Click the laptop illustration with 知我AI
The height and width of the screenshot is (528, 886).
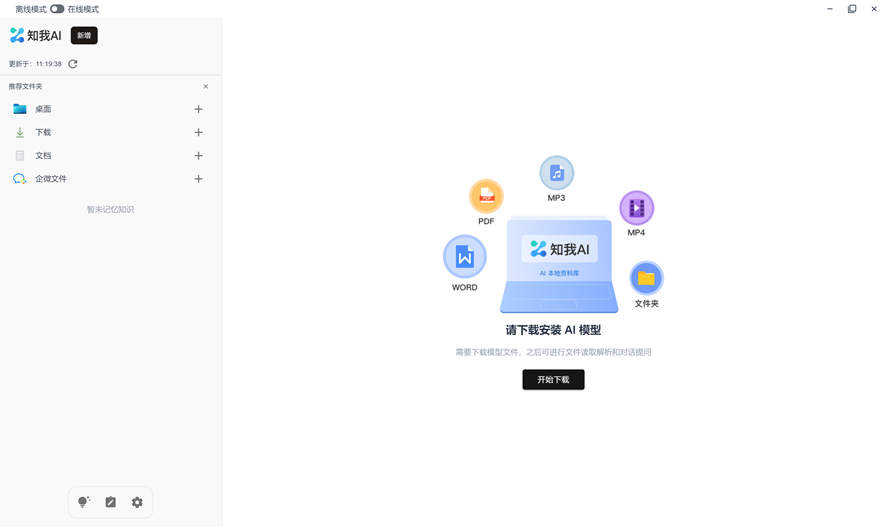(559, 265)
